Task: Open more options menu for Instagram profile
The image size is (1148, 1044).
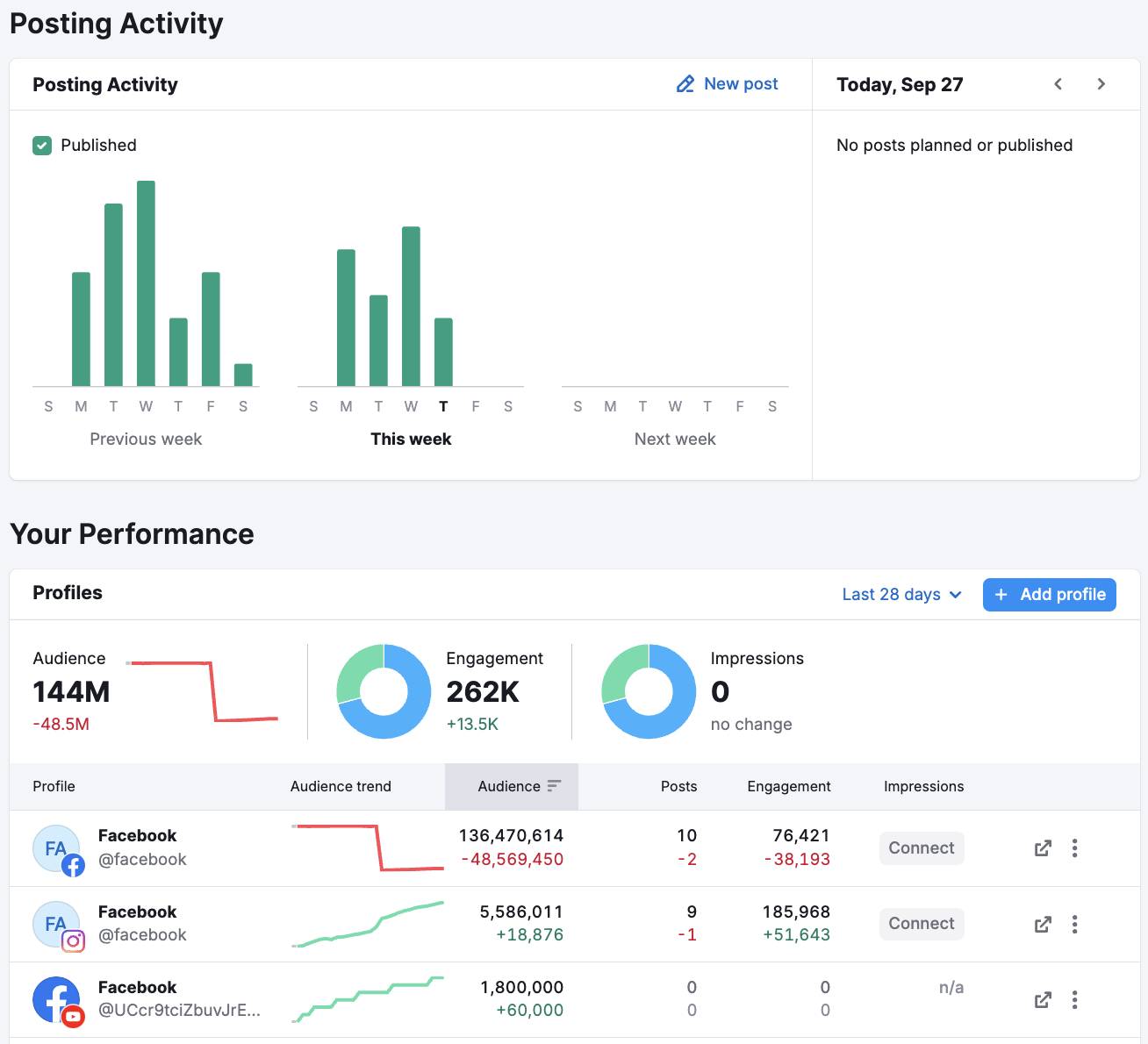Action: click(1074, 925)
